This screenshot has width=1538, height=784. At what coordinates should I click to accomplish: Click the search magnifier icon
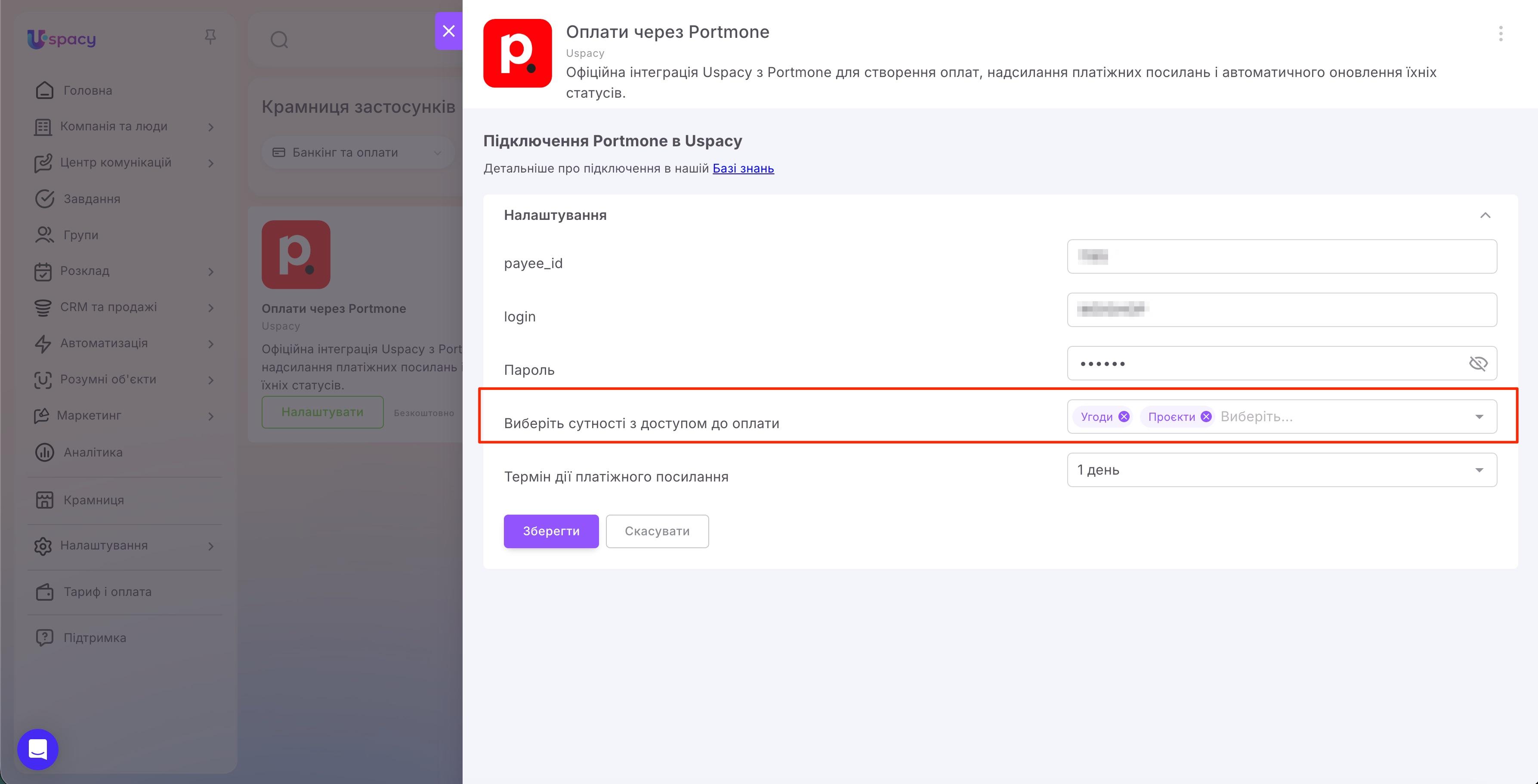[279, 40]
